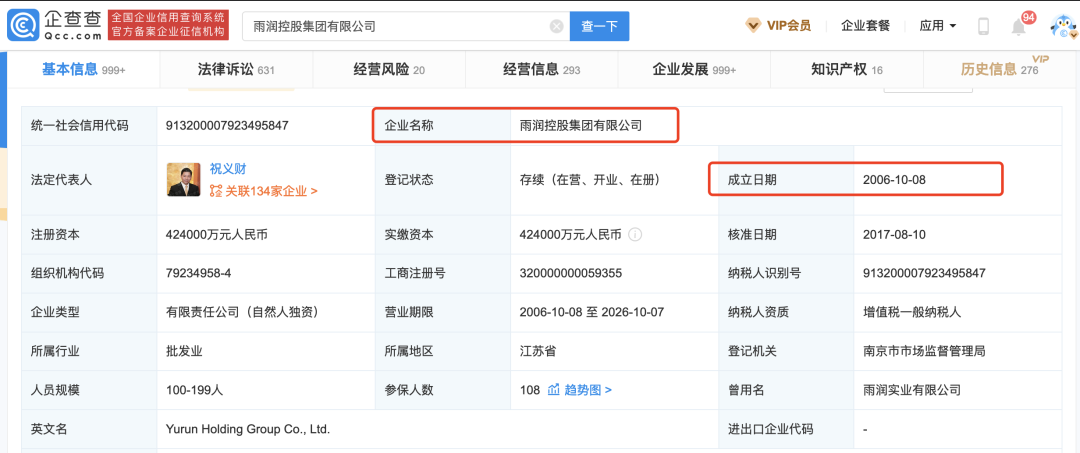1080x453 pixels.
Task: Switch to 知识产权 tab
Action: pos(847,69)
